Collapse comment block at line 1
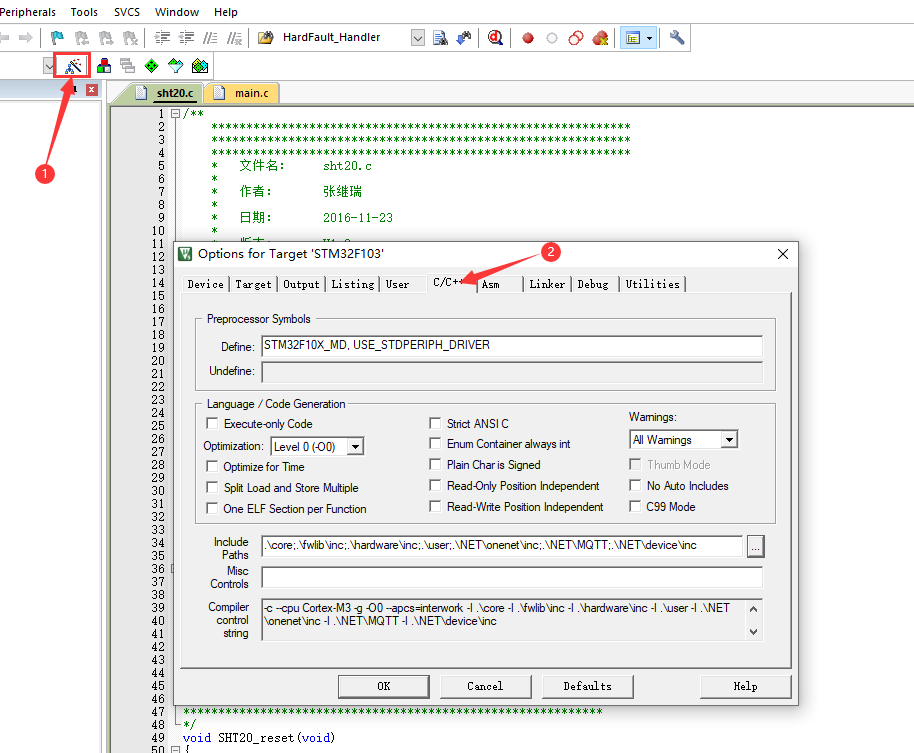 (175, 114)
